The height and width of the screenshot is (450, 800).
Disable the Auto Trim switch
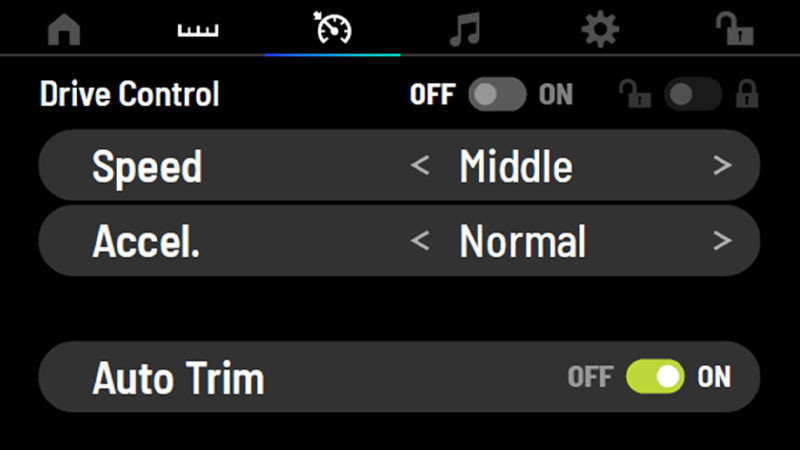[656, 377]
